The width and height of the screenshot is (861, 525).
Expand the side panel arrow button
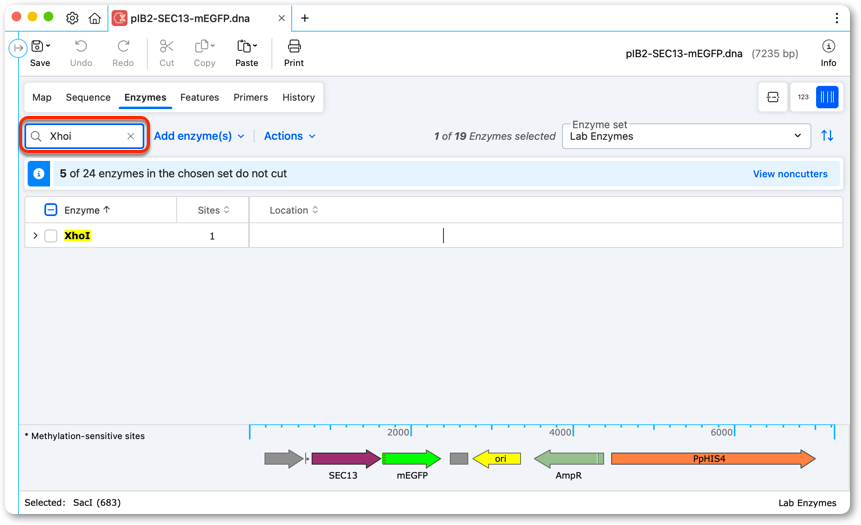(x=18, y=48)
